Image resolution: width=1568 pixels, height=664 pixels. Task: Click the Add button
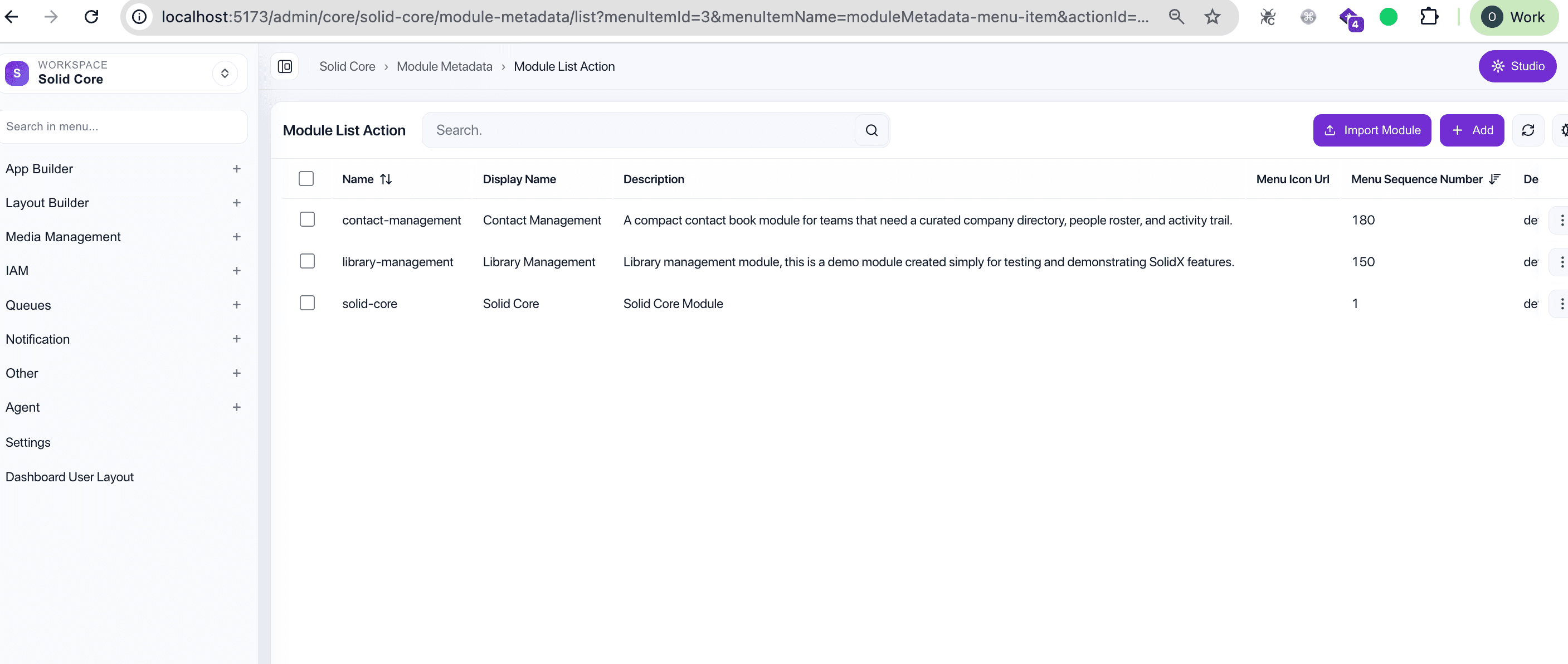(1472, 130)
